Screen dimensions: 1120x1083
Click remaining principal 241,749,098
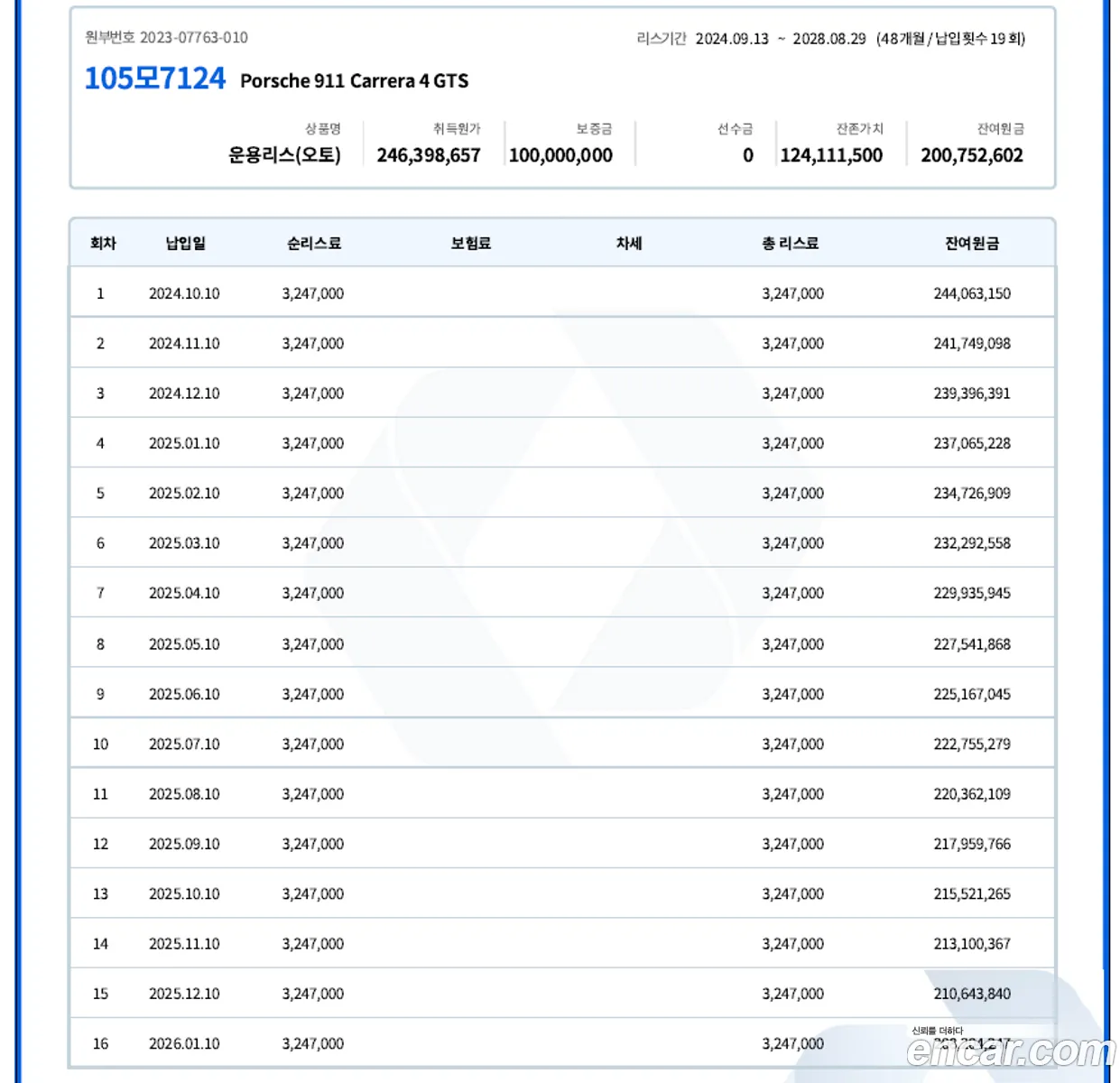click(x=972, y=344)
